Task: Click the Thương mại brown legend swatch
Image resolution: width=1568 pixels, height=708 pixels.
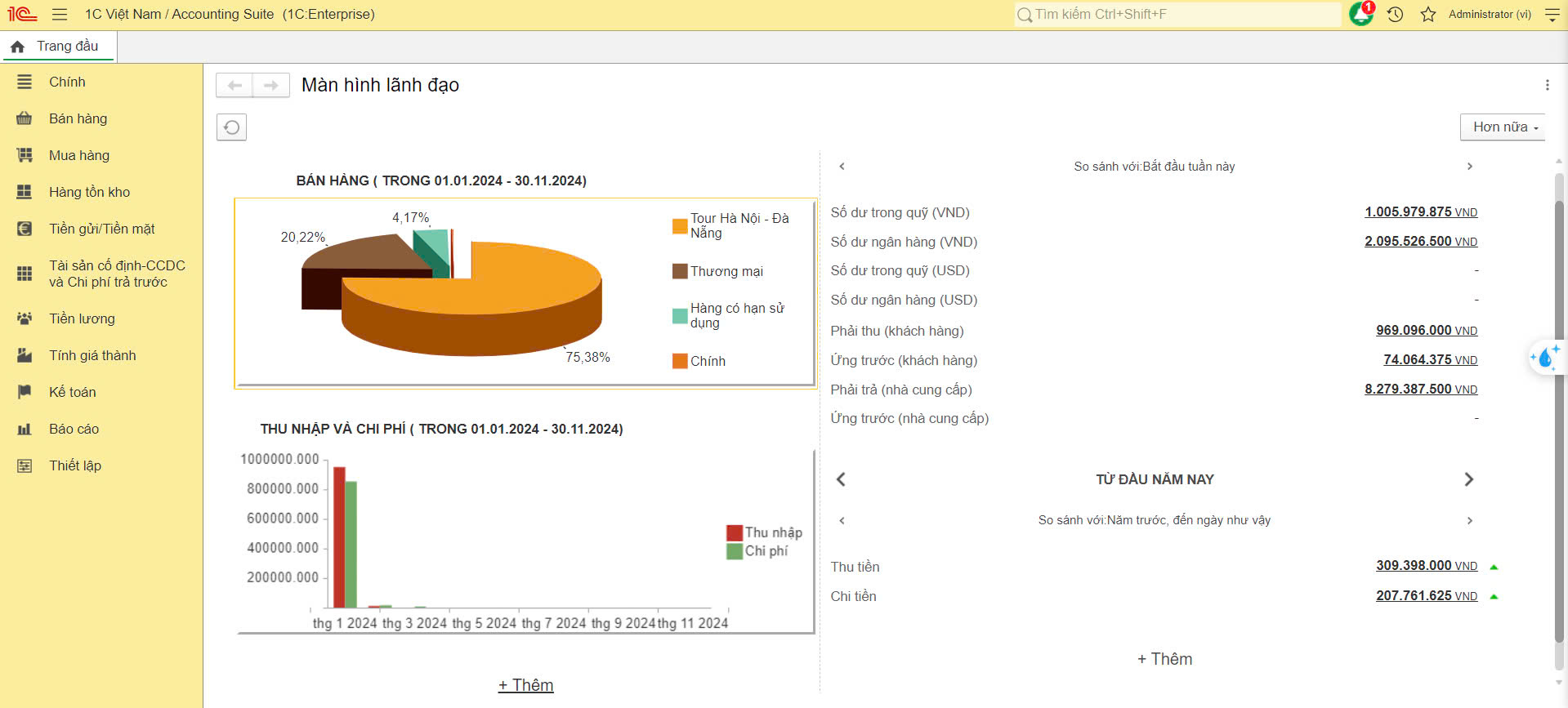Action: coord(679,271)
